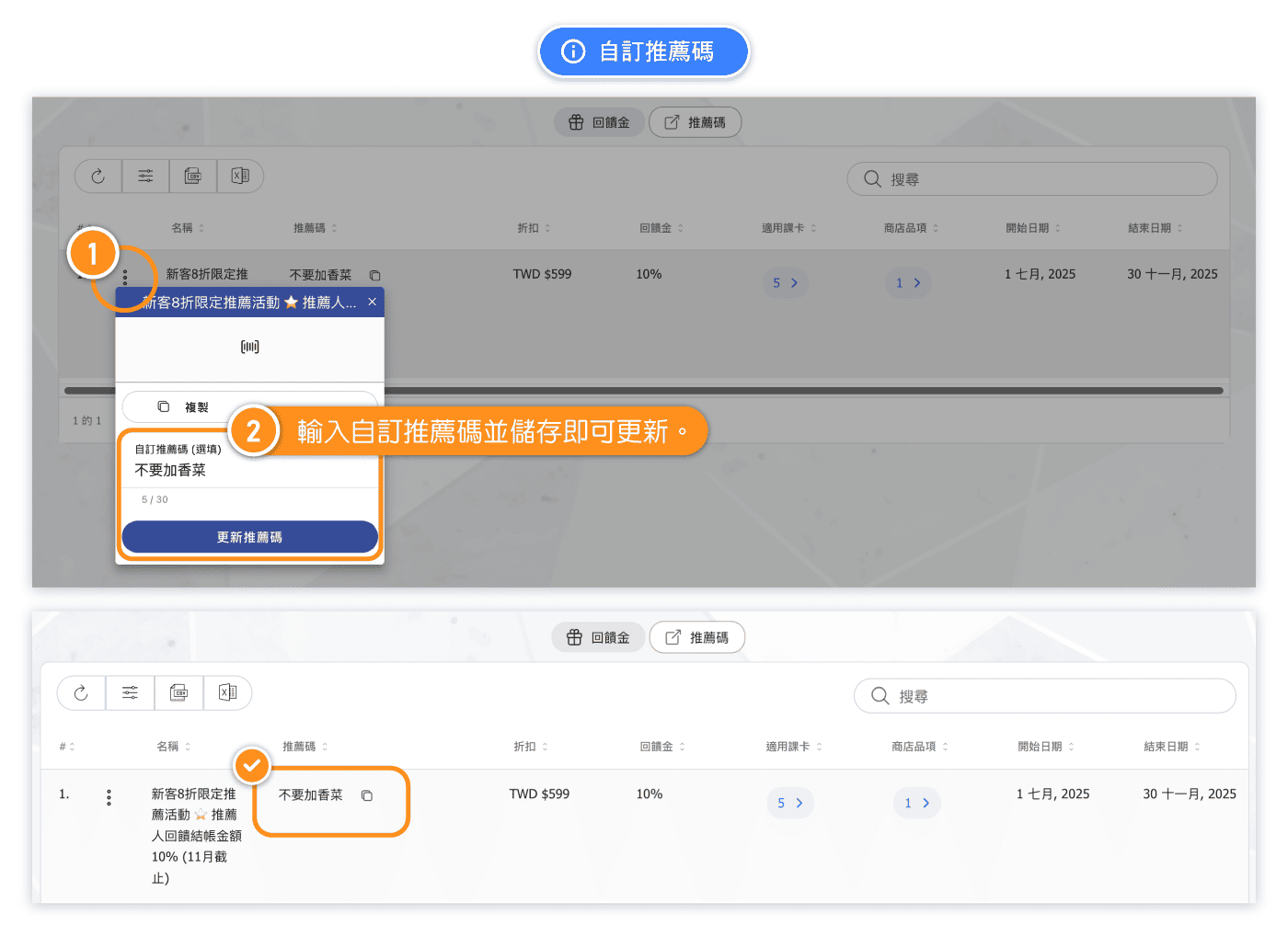Toggle sorting on 折扣 column in lower table
This screenshot has height=937, width=1288.
(531, 747)
